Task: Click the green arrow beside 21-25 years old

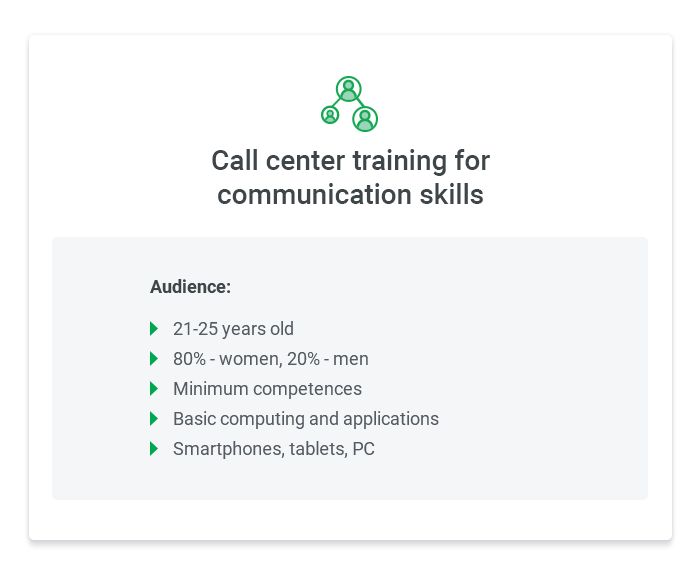Action: [x=154, y=329]
